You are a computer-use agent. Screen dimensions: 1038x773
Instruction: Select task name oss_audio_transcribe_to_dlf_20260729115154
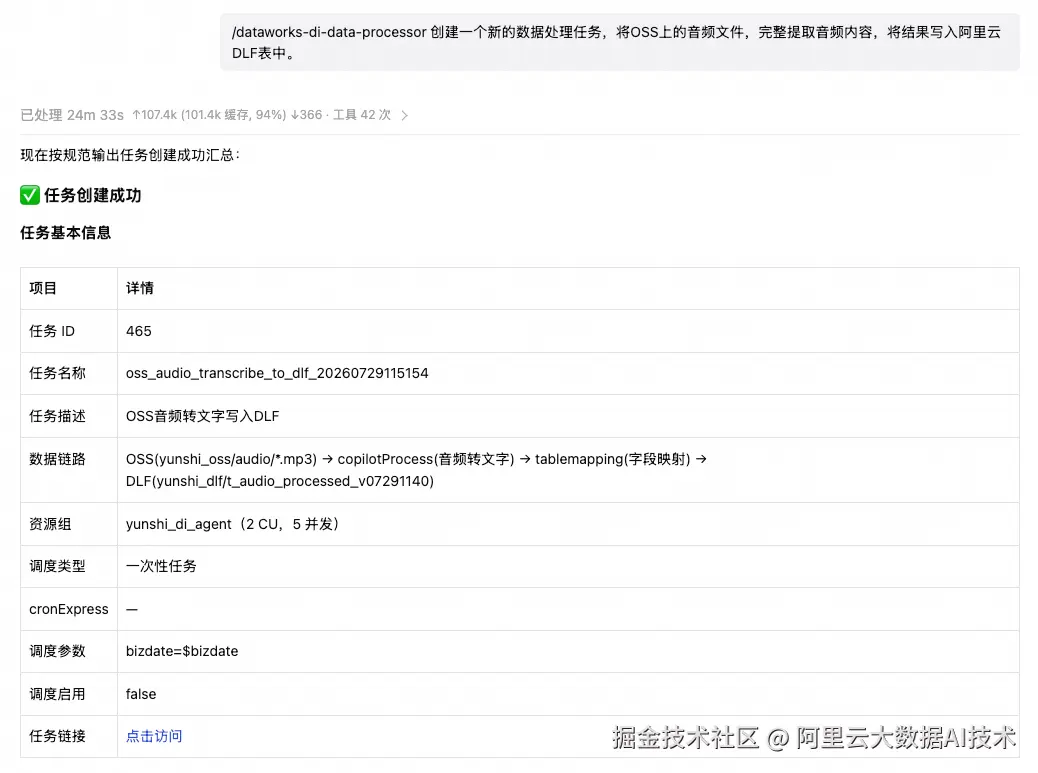tap(277, 373)
